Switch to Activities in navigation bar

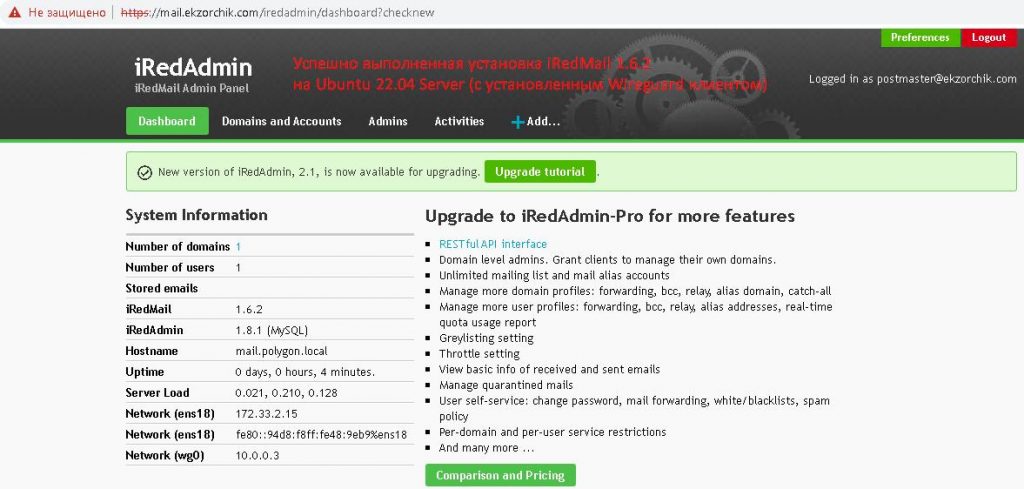coord(459,121)
